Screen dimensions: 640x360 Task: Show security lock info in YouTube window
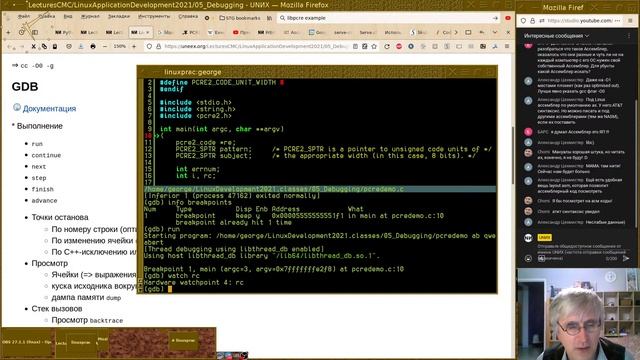click(x=532, y=20)
